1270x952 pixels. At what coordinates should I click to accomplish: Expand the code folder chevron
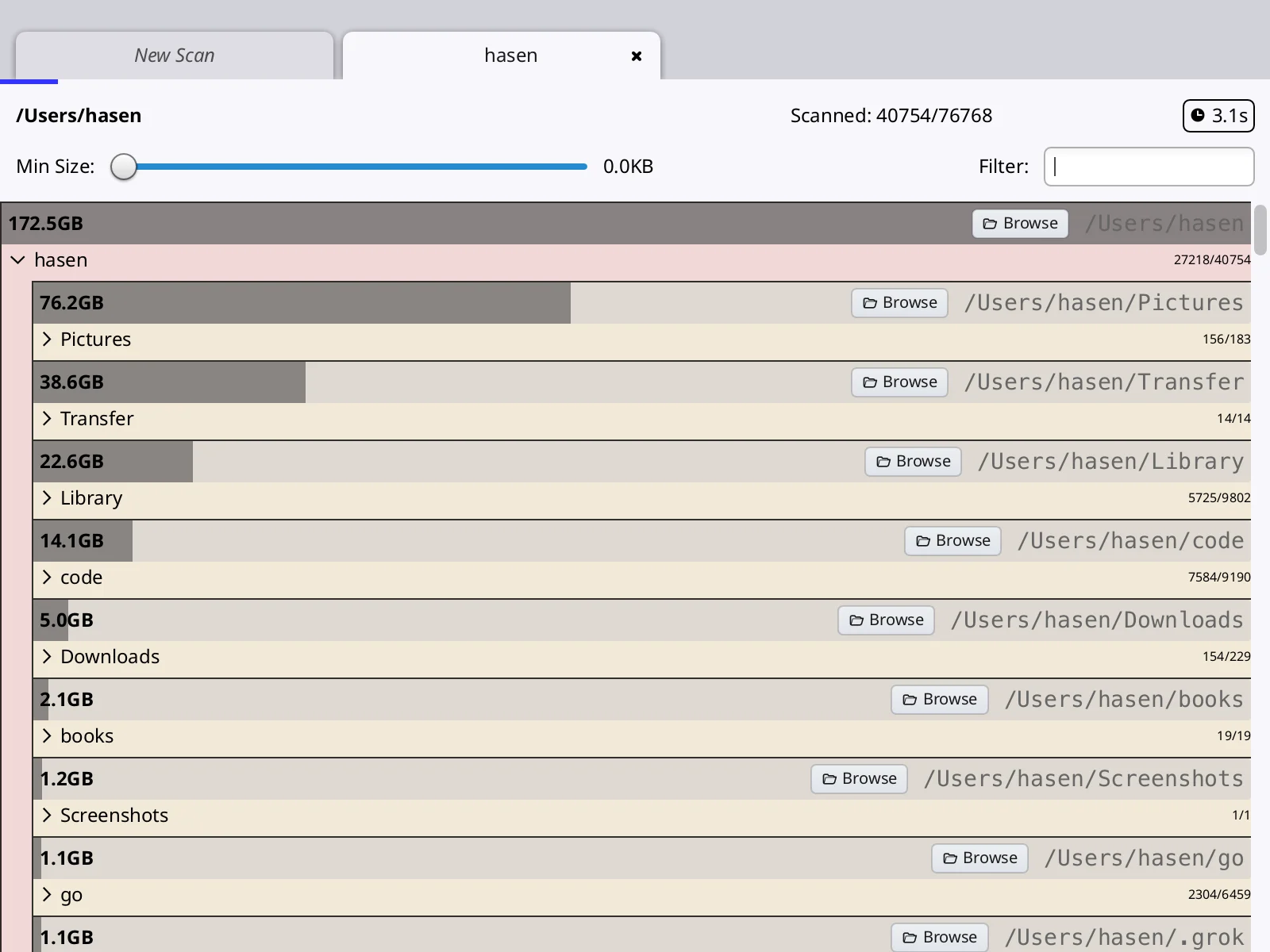47,578
